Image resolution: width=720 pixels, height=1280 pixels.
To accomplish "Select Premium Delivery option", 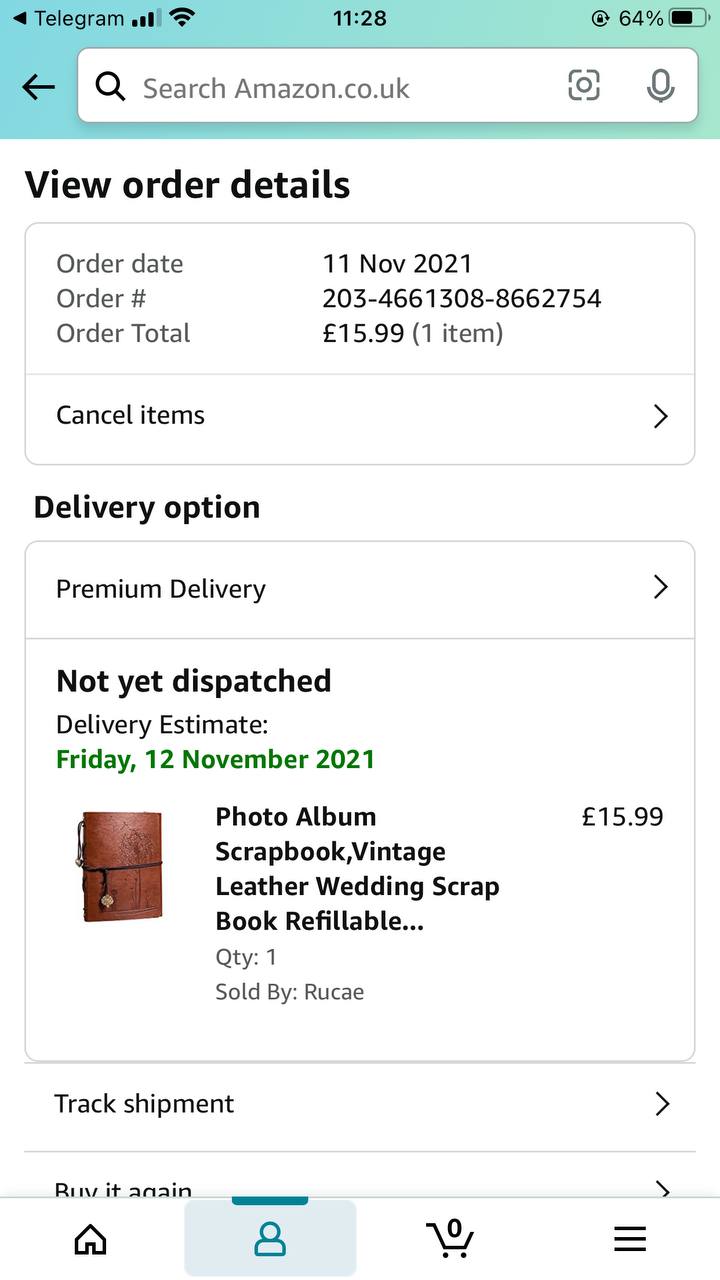I will point(161,589).
